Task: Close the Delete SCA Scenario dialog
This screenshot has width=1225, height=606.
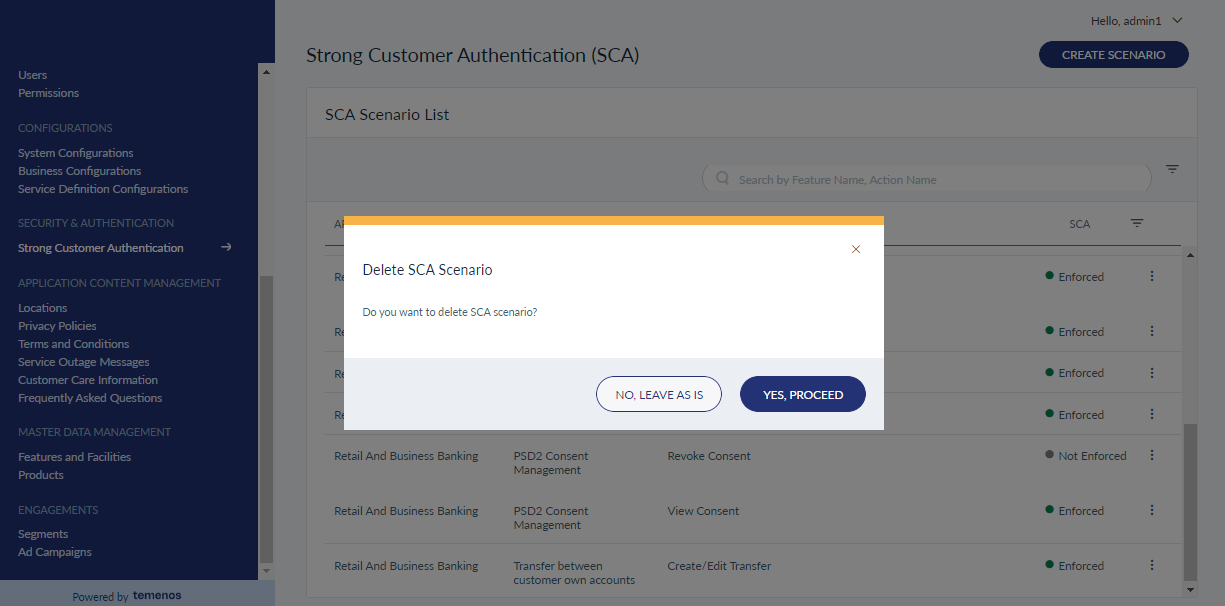Action: pyautogui.click(x=856, y=249)
